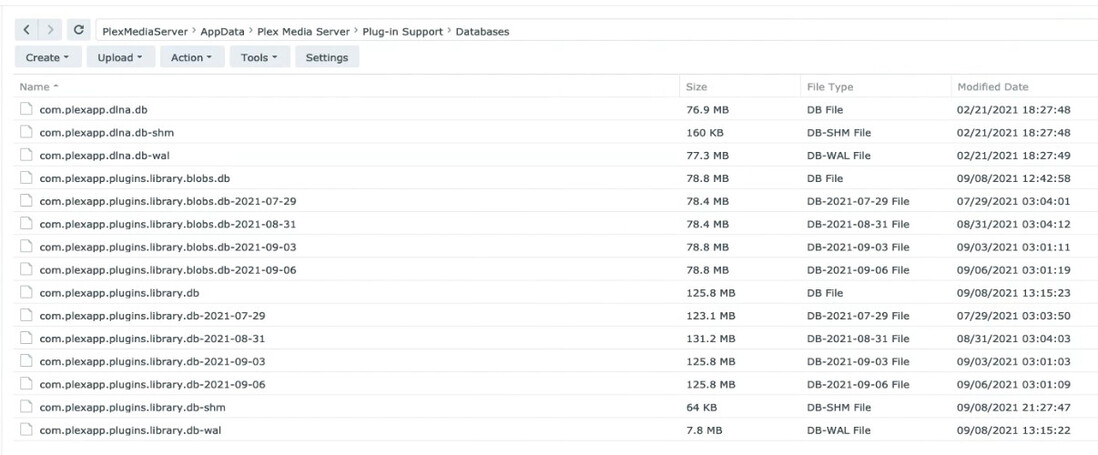Click the file icon for com.plexapp.dlna.db

tap(26, 109)
